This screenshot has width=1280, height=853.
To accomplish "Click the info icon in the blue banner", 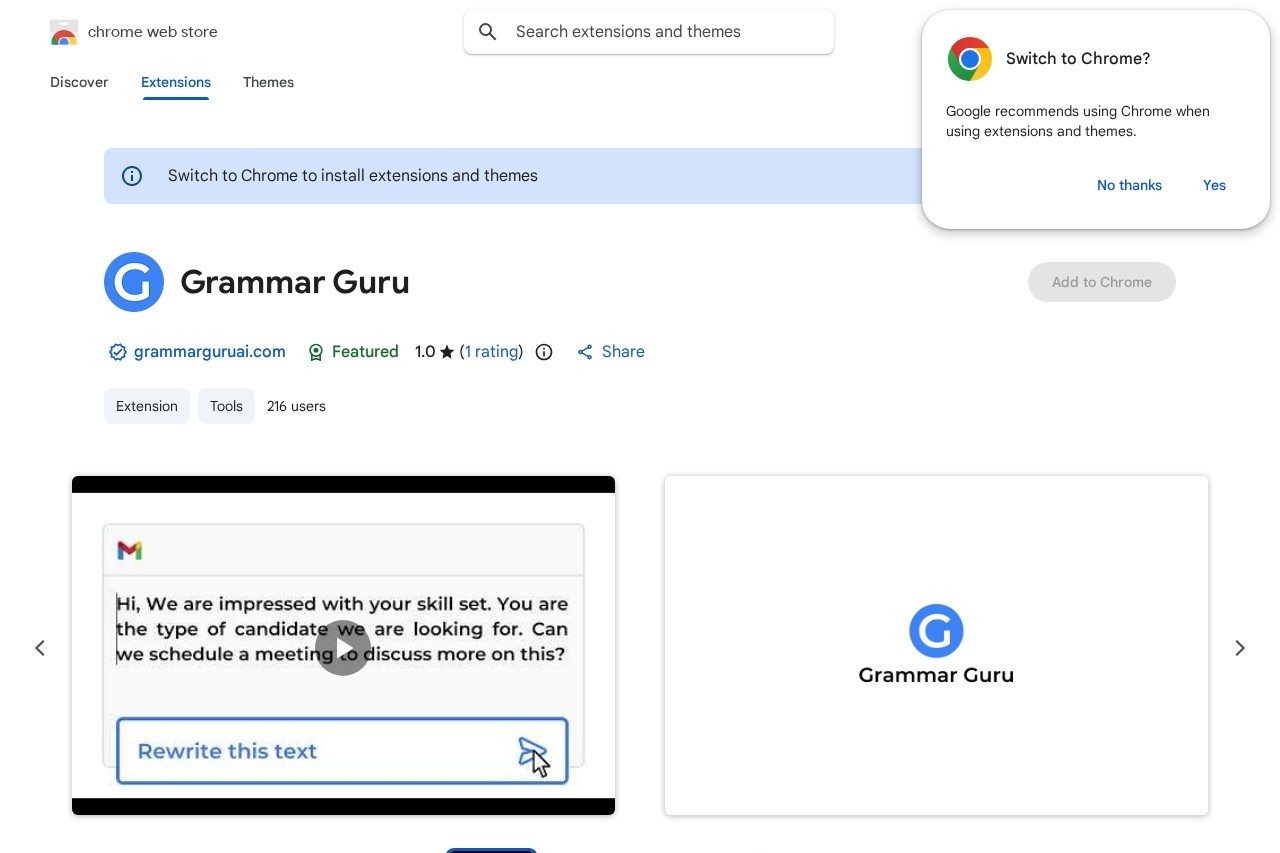I will click(132, 176).
